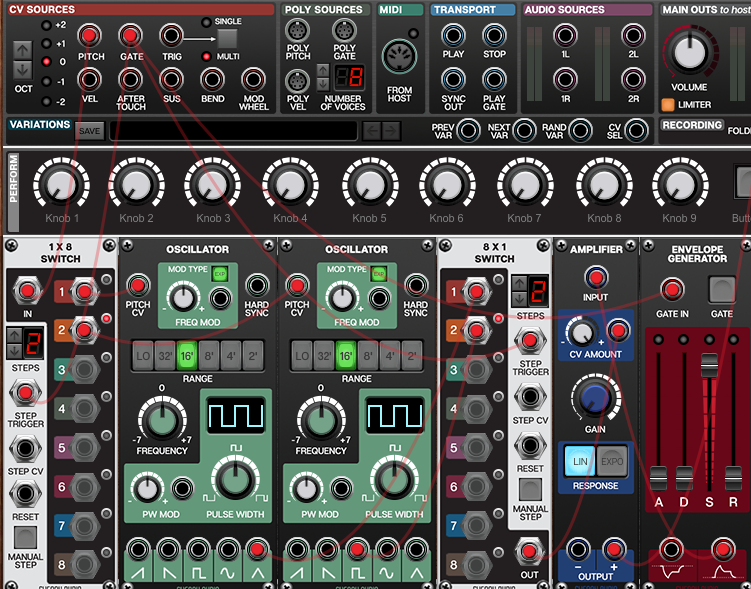This screenshot has width=751, height=589.
Task: Click the variations SAVE button
Action: (x=90, y=131)
